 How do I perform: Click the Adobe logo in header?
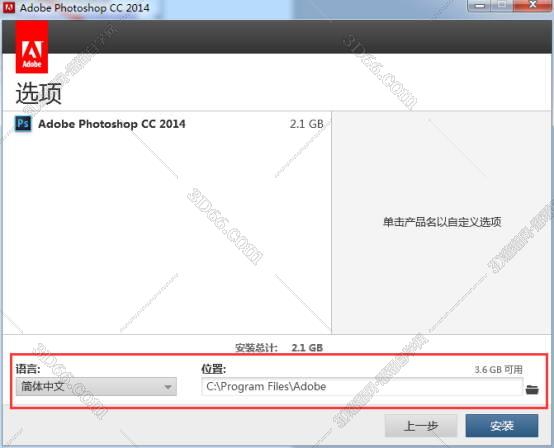click(32, 47)
